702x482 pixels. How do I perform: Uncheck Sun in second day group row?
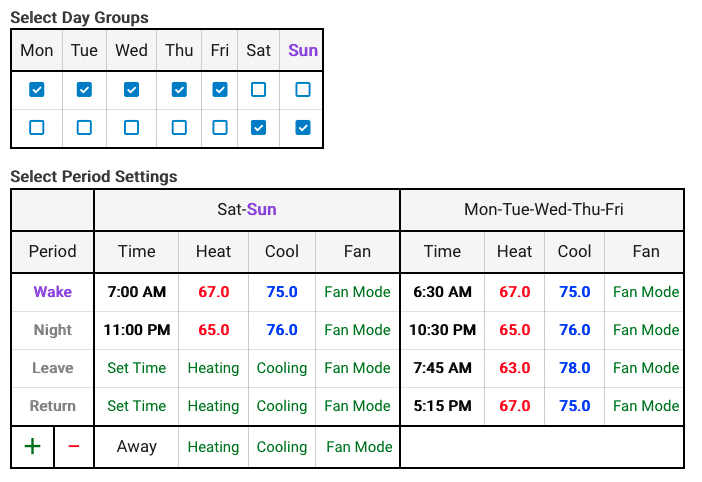pyautogui.click(x=303, y=128)
